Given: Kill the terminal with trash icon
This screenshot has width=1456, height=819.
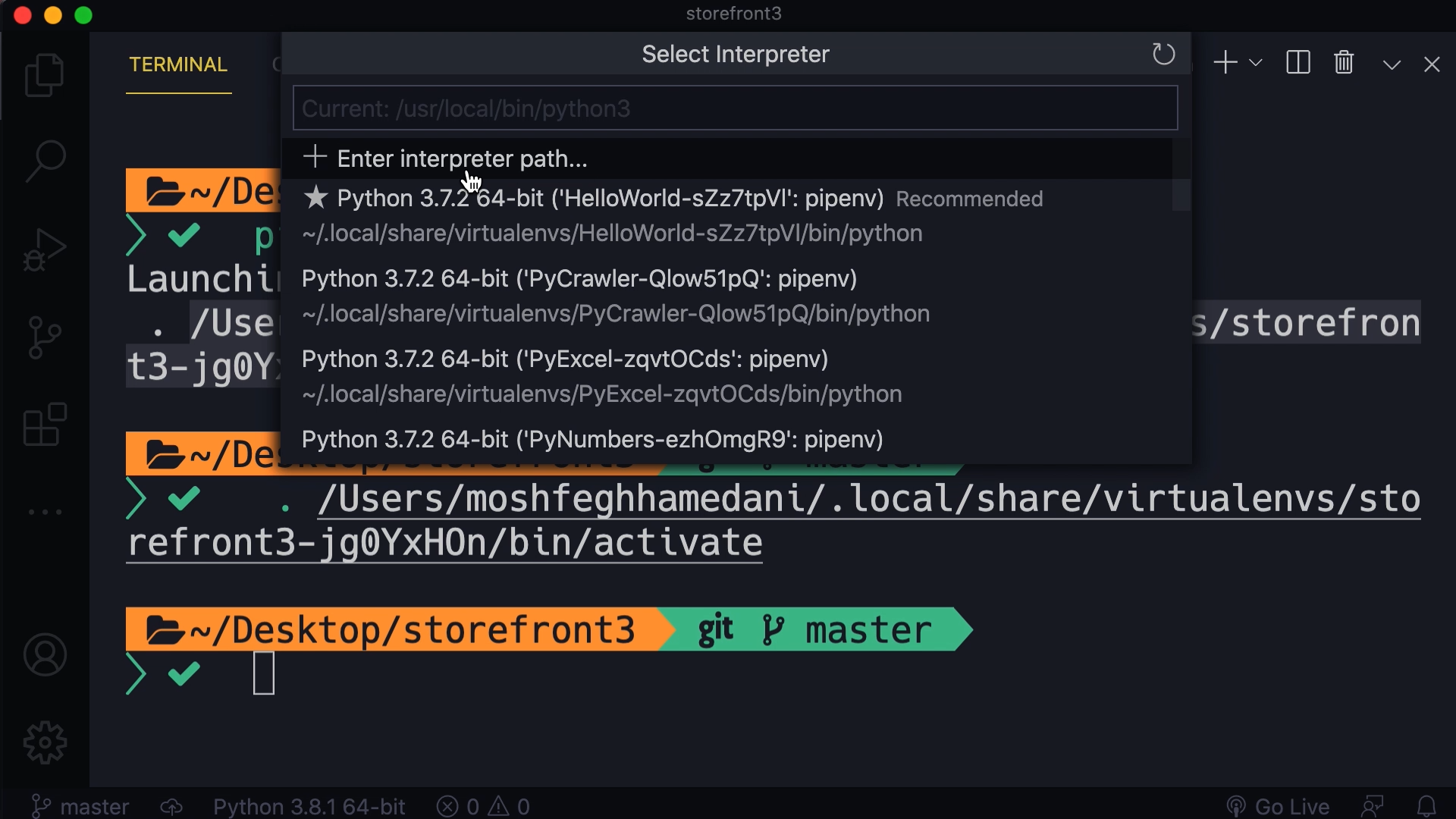Looking at the screenshot, I should click(1343, 63).
